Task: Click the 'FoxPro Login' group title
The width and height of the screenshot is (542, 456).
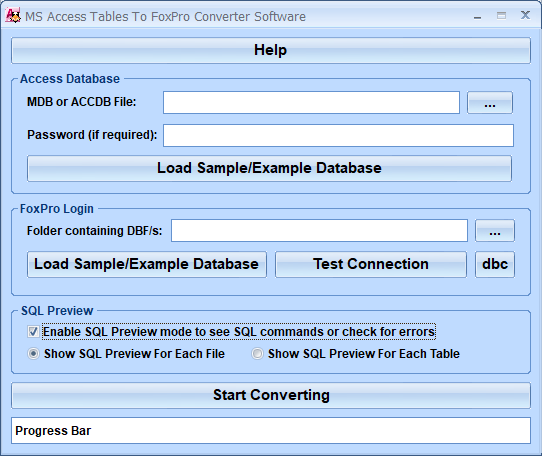Action: click(57, 209)
